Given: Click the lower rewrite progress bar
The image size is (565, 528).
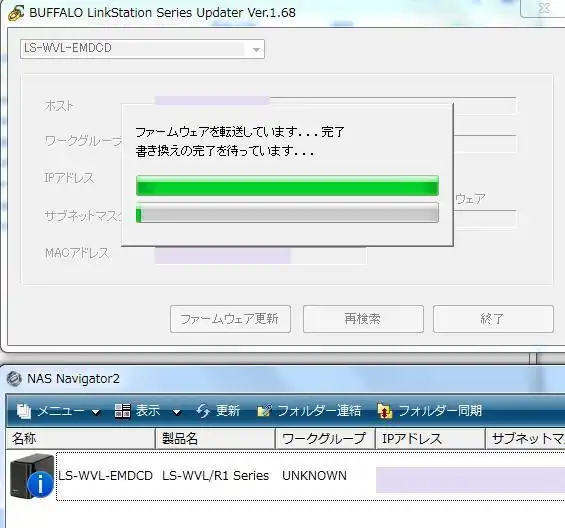Looking at the screenshot, I should (287, 213).
